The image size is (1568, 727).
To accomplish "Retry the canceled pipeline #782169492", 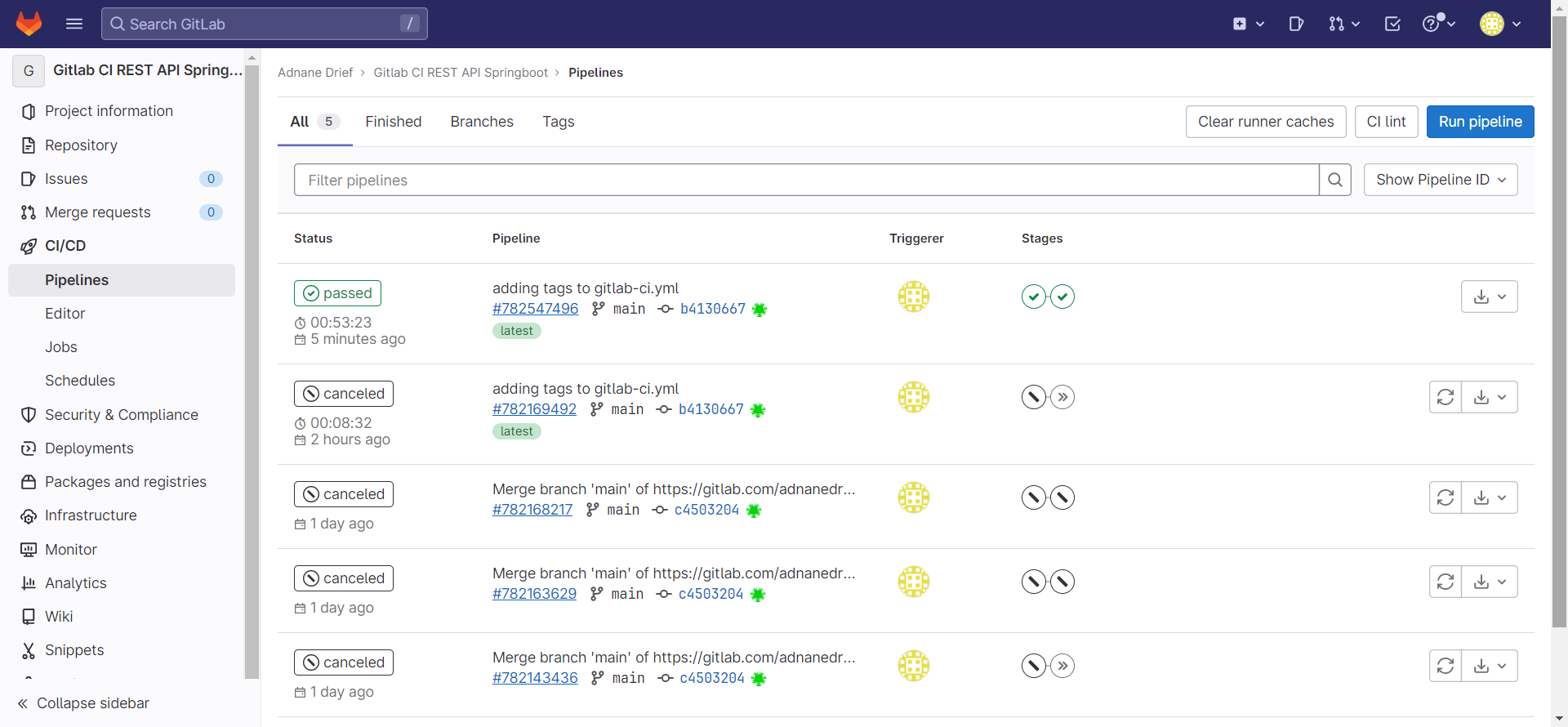I will [1445, 397].
